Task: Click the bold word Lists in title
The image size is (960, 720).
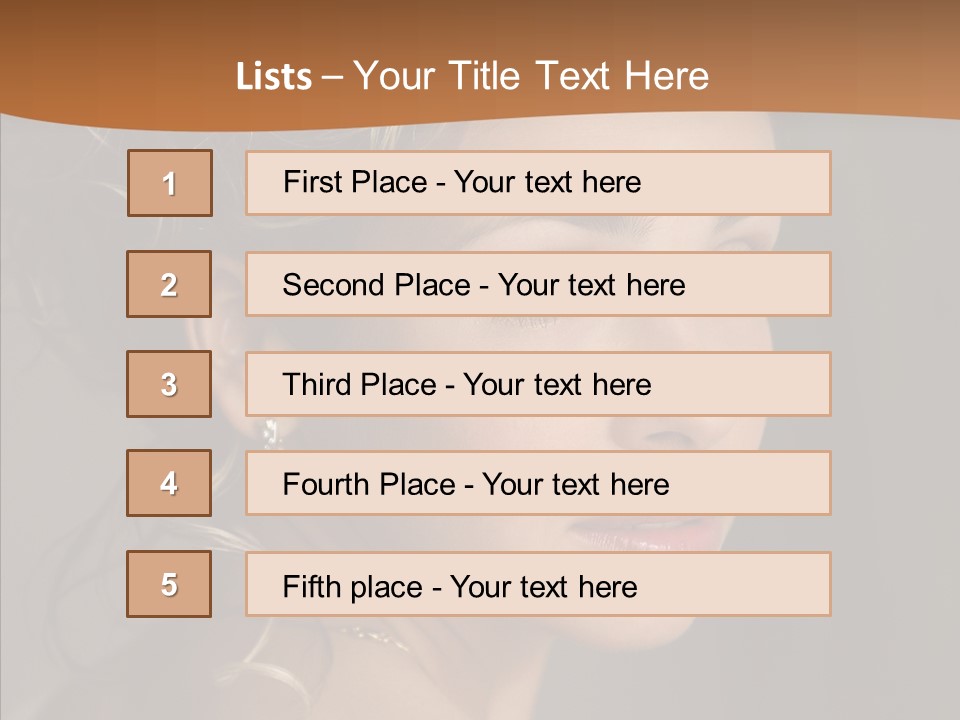Action: click(273, 77)
